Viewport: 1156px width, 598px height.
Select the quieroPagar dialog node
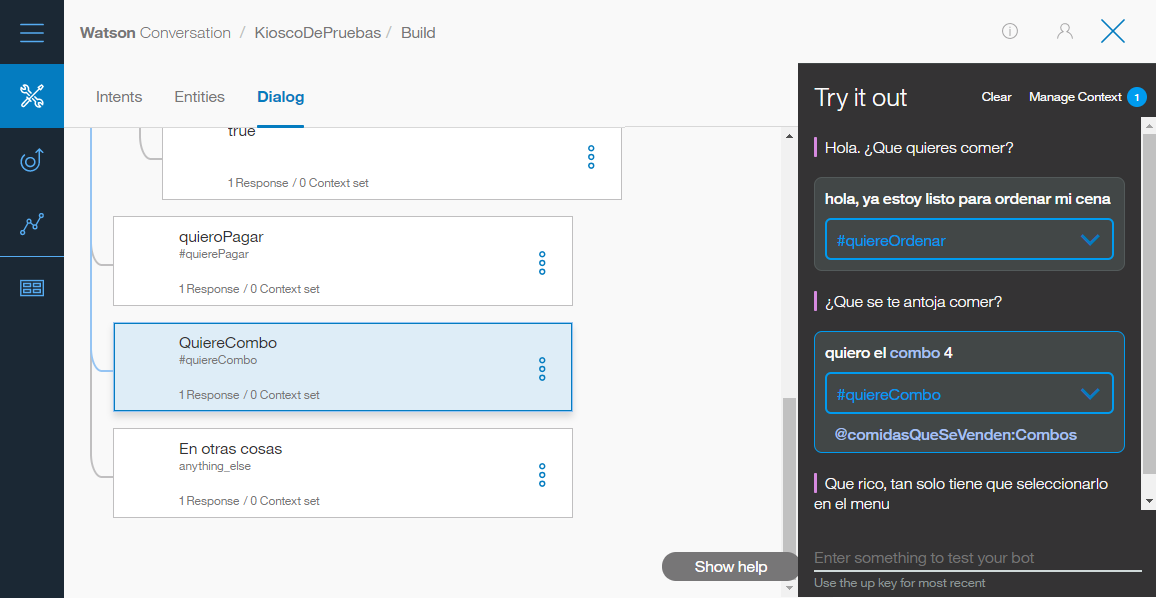pos(343,260)
